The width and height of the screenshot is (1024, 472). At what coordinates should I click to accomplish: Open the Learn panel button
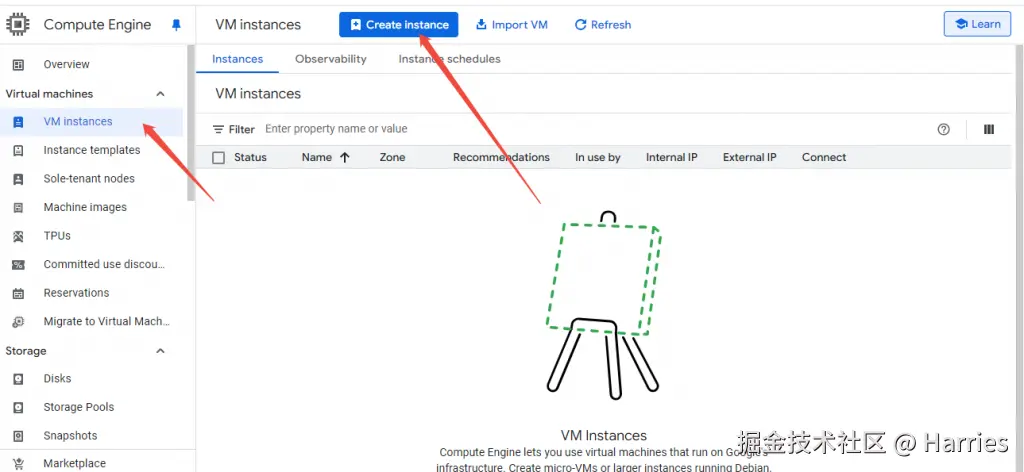point(977,24)
